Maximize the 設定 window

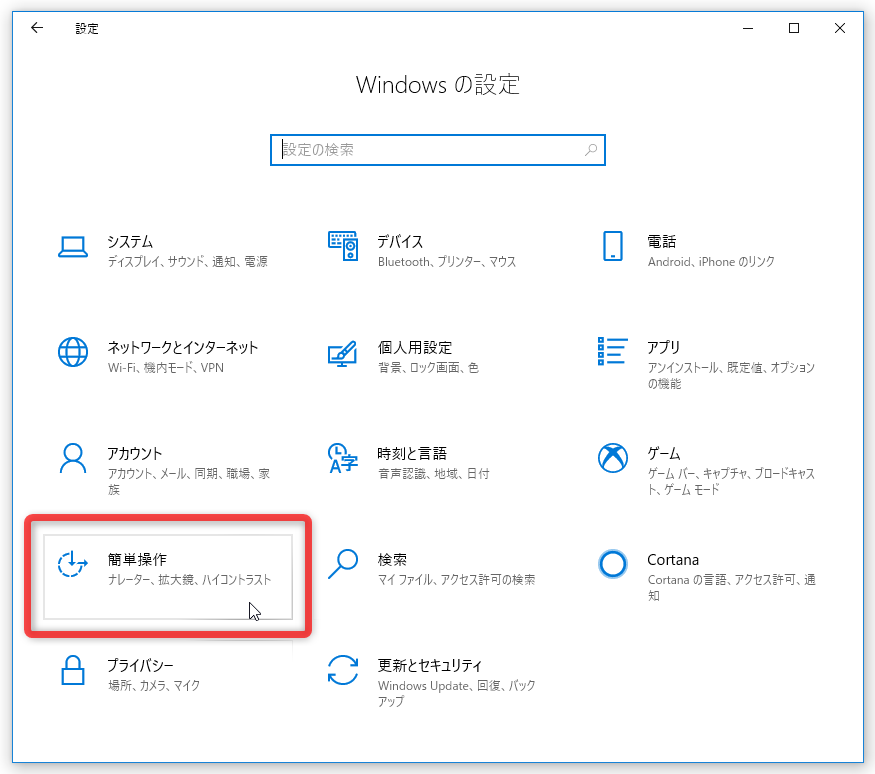click(x=794, y=28)
